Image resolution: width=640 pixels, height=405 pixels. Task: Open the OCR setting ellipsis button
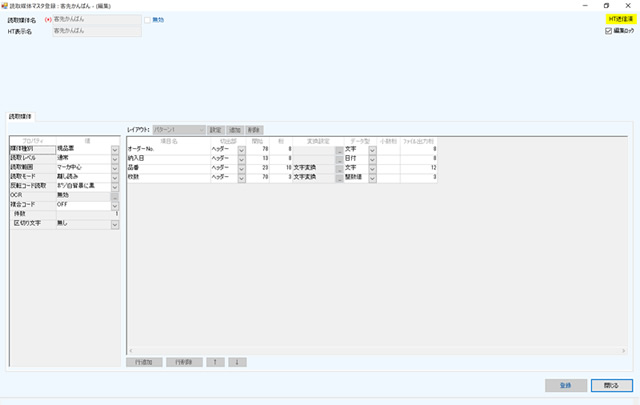[x=115, y=195]
